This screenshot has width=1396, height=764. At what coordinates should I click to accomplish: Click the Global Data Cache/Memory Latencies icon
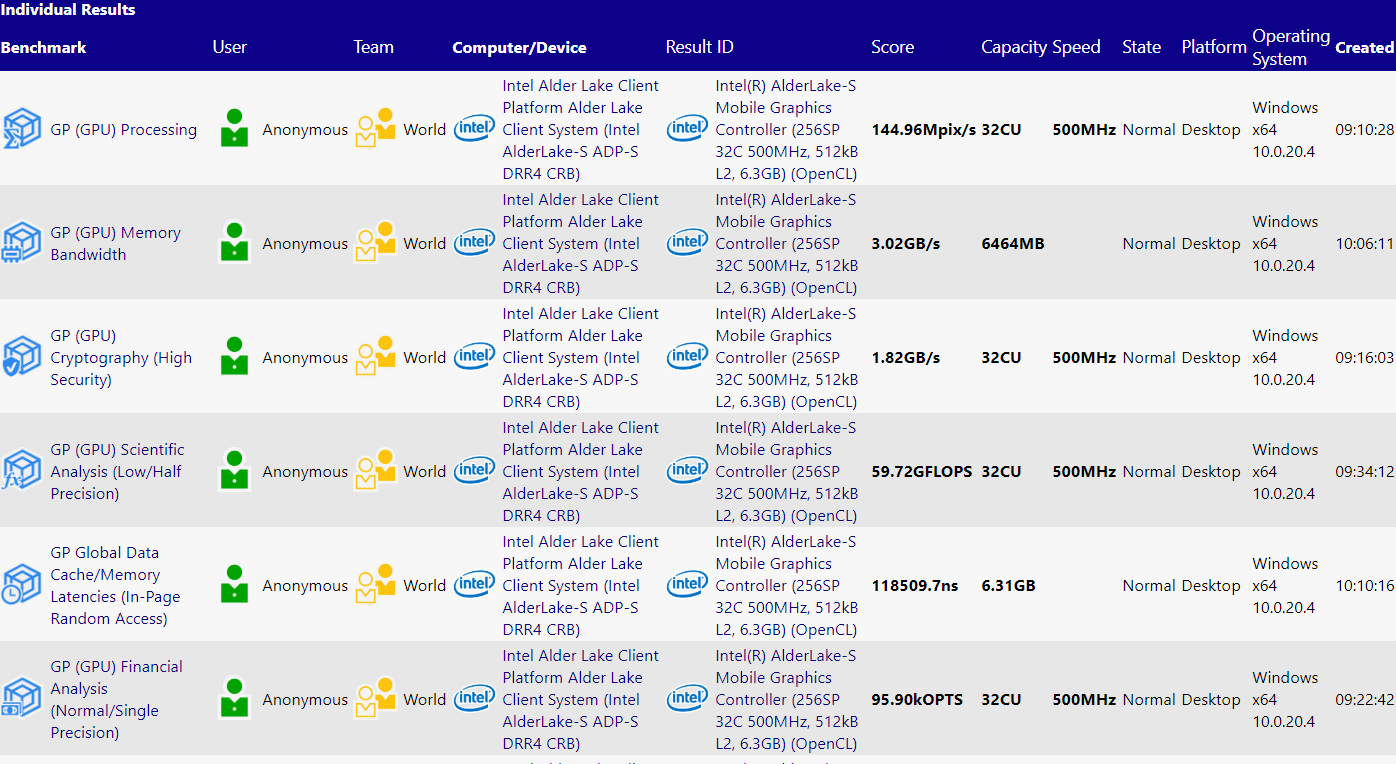pos(22,585)
